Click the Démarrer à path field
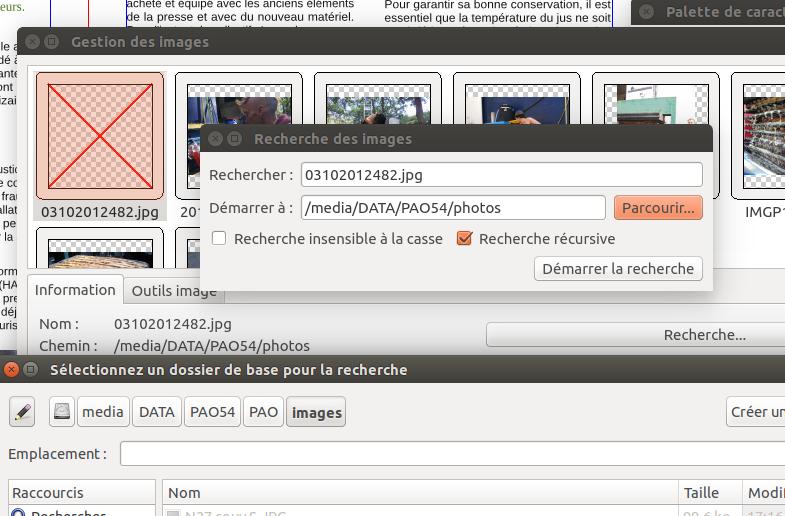 [x=453, y=208]
